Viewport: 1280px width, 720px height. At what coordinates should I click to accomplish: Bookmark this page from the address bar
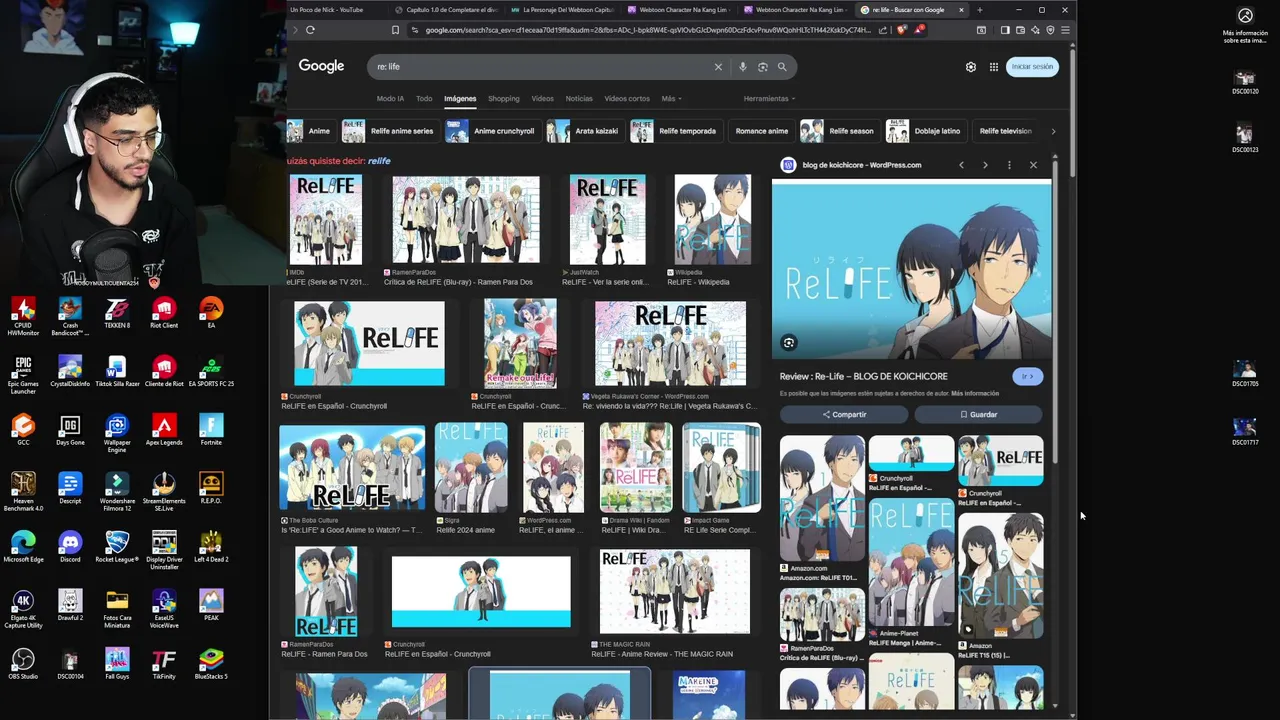coord(395,30)
